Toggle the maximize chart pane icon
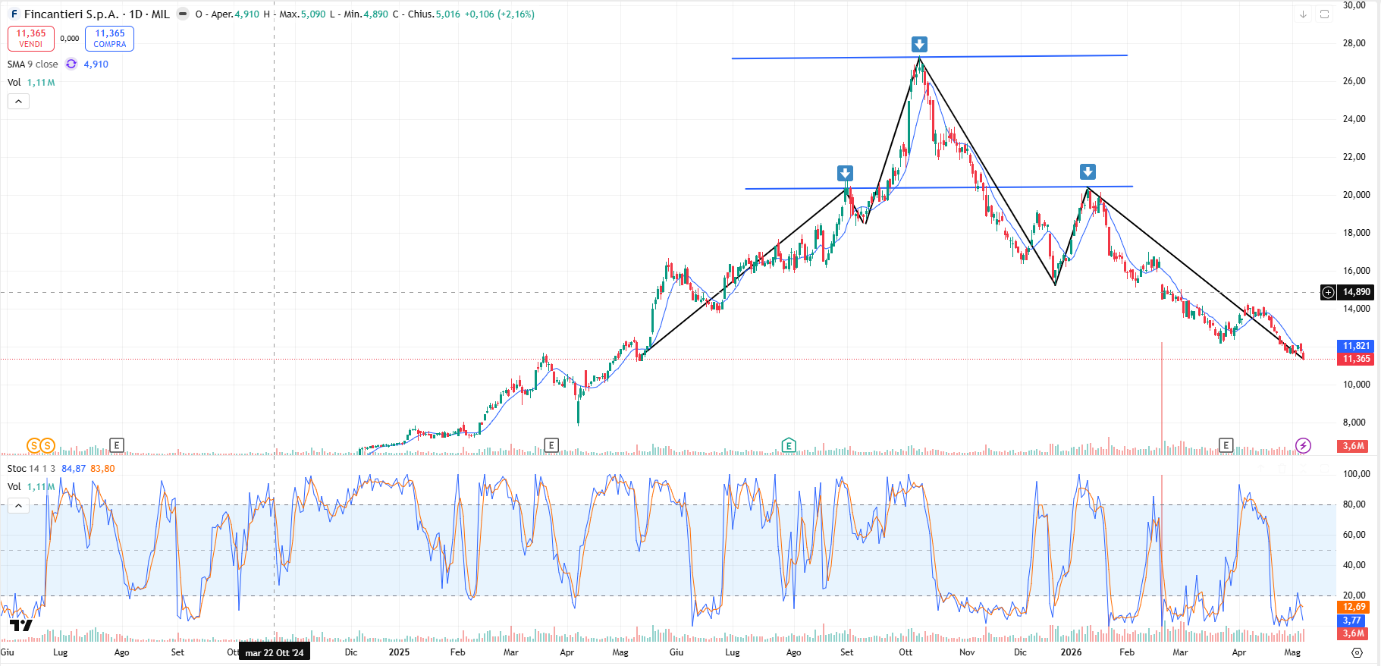 tap(1325, 14)
